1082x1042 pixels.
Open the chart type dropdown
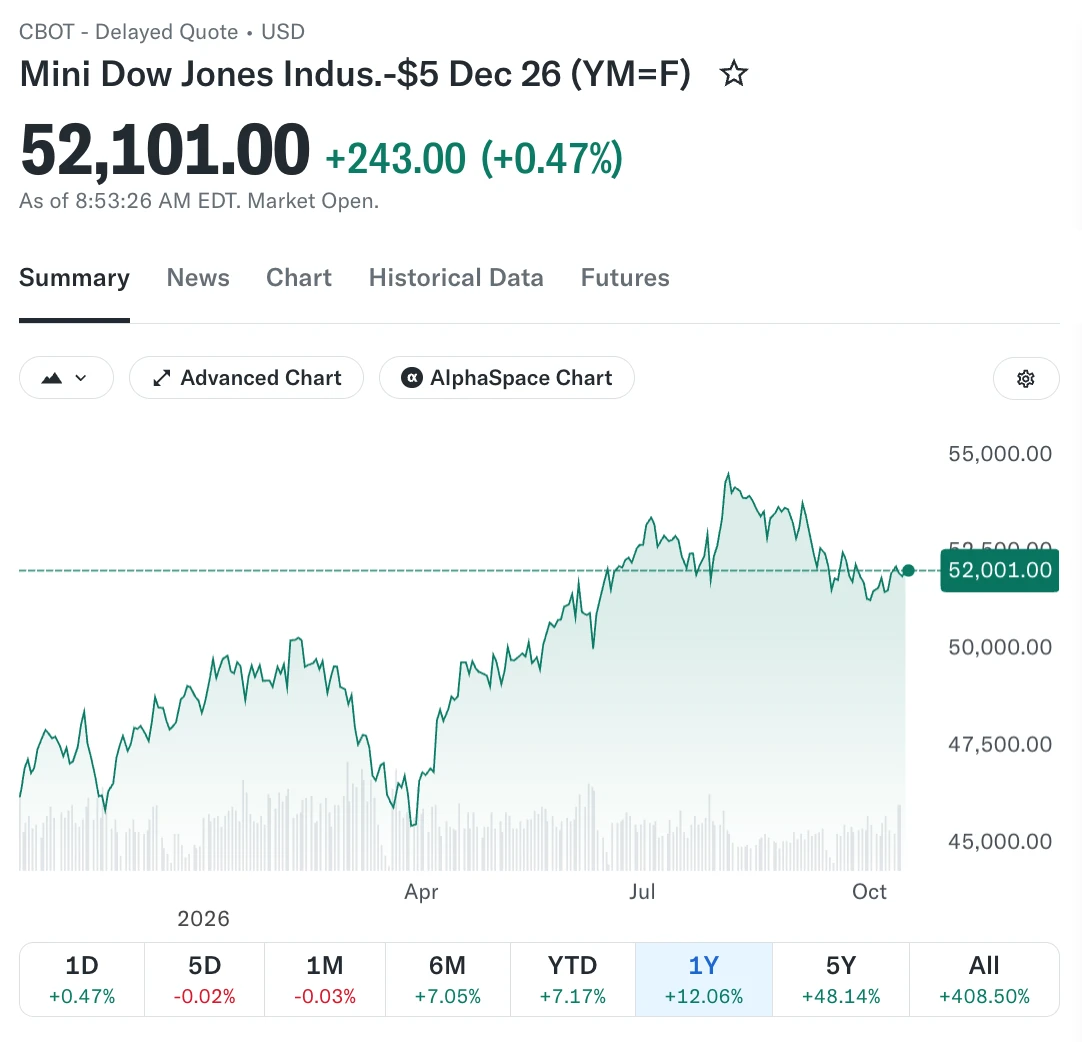tap(66, 377)
